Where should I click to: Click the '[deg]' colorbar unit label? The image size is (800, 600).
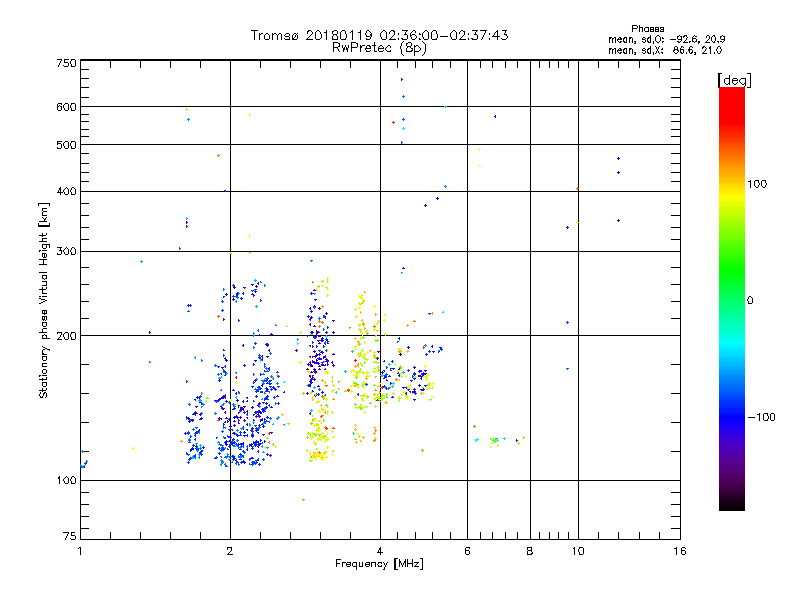click(734, 80)
